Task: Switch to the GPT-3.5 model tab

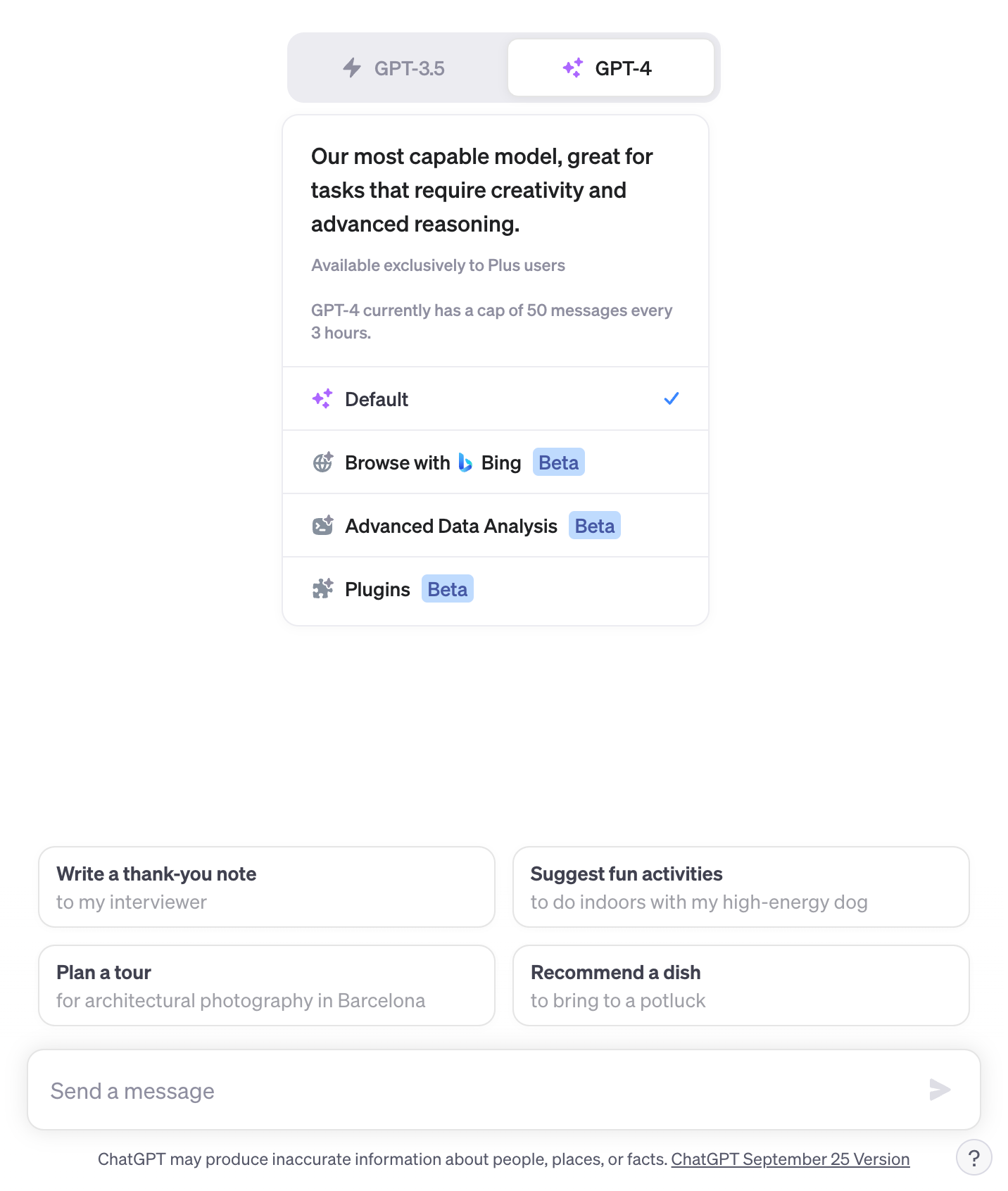Action: tap(398, 68)
